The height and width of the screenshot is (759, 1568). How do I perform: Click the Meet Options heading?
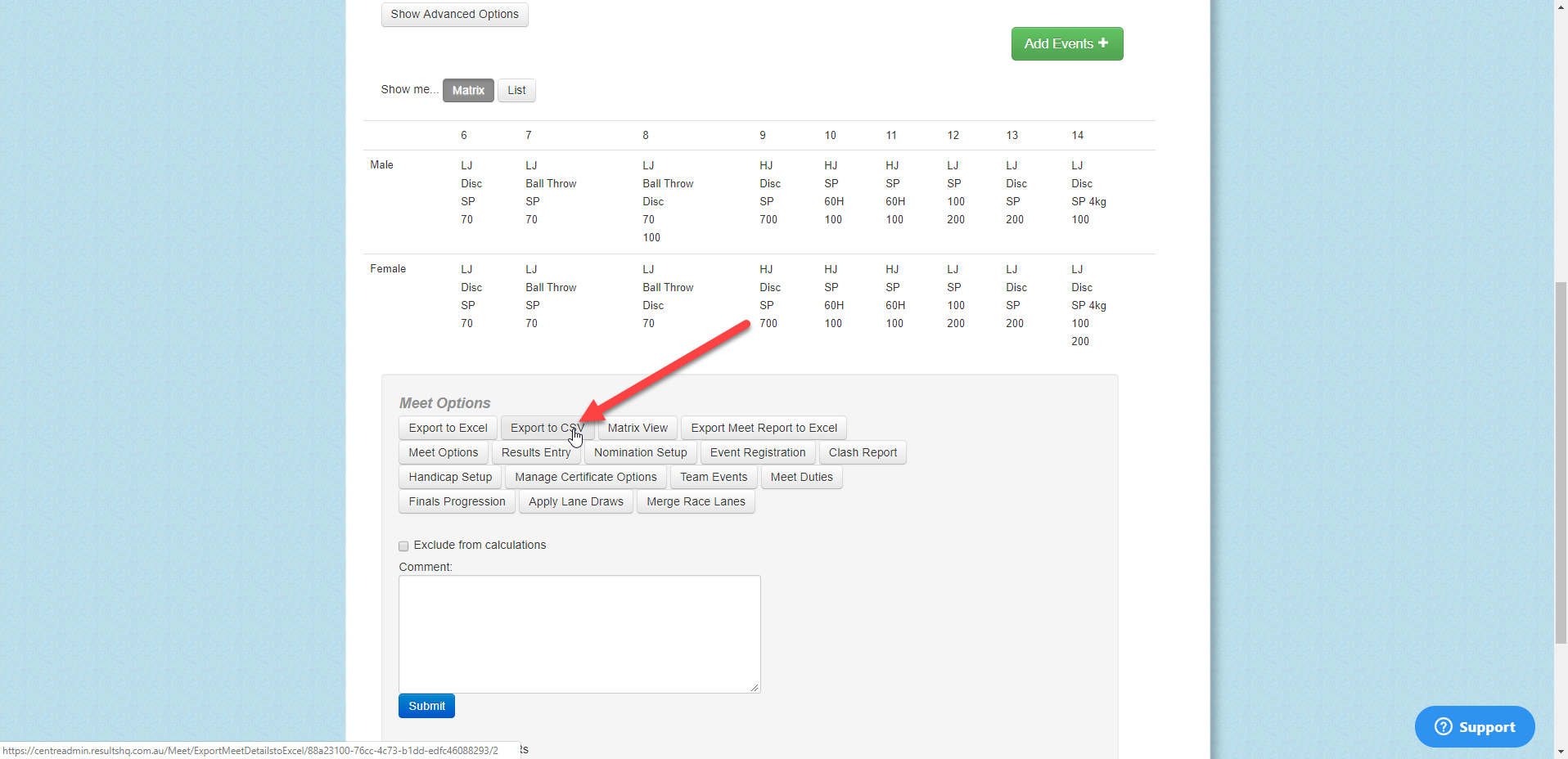[x=444, y=402]
